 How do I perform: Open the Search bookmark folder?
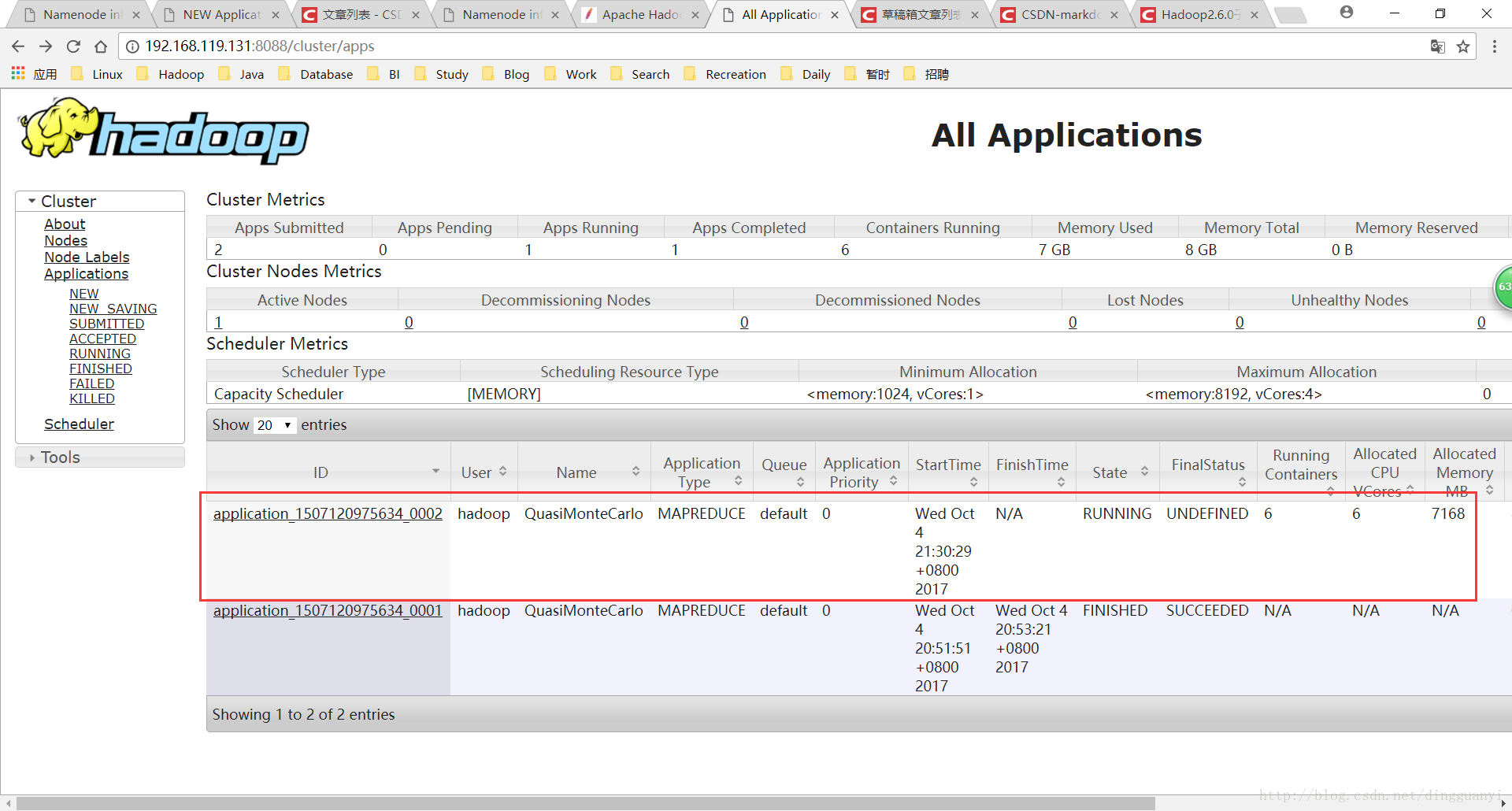(x=639, y=74)
